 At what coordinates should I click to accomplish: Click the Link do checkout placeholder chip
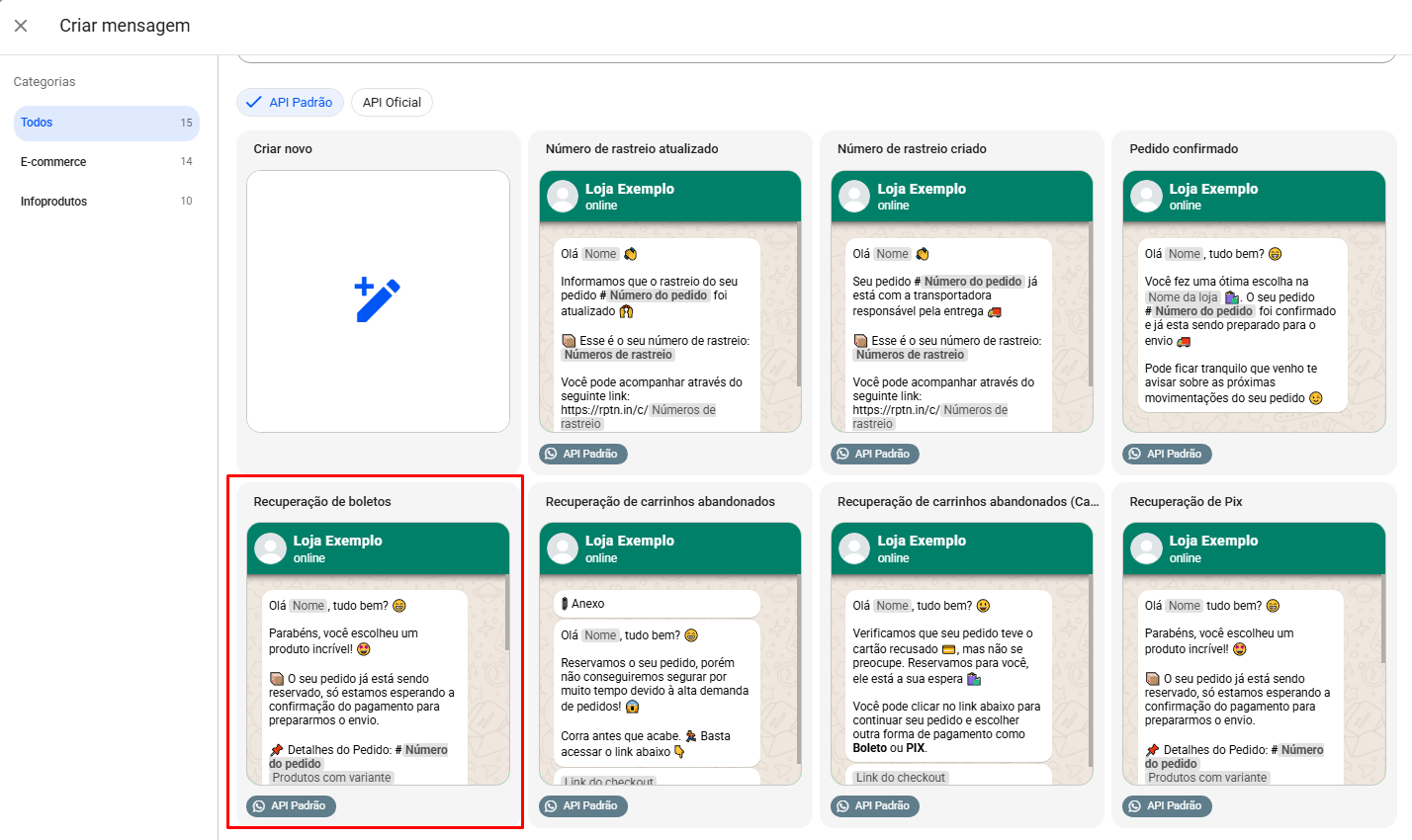click(x=901, y=778)
